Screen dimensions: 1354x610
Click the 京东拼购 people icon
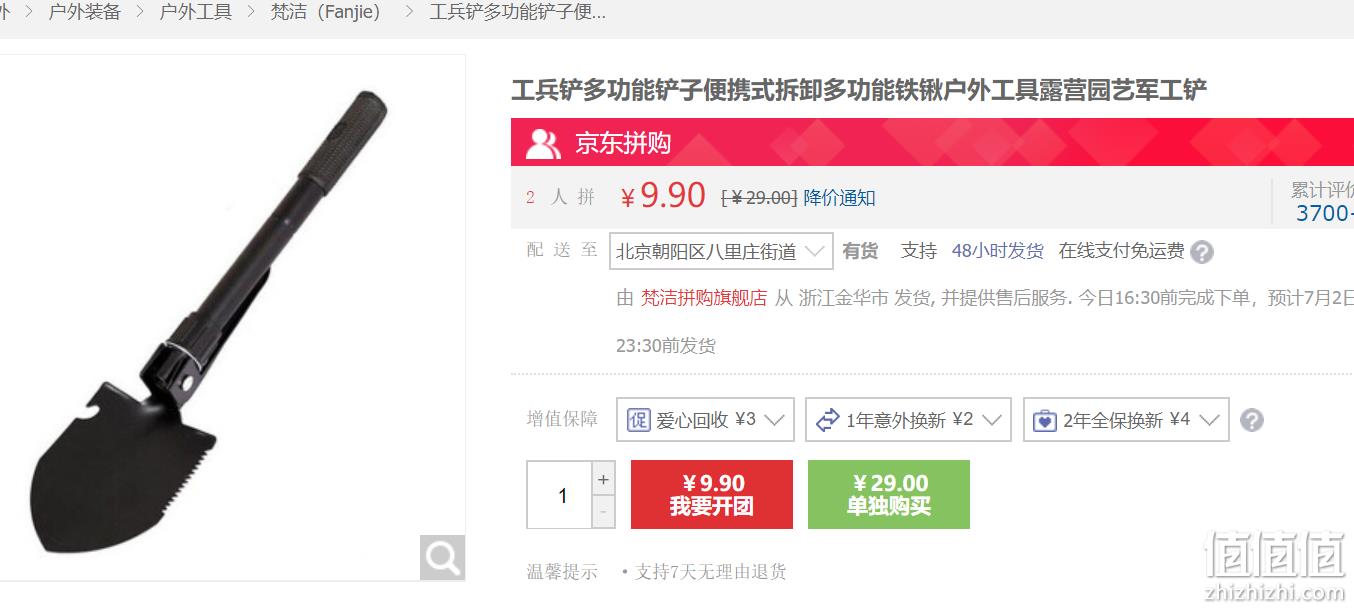coord(543,144)
